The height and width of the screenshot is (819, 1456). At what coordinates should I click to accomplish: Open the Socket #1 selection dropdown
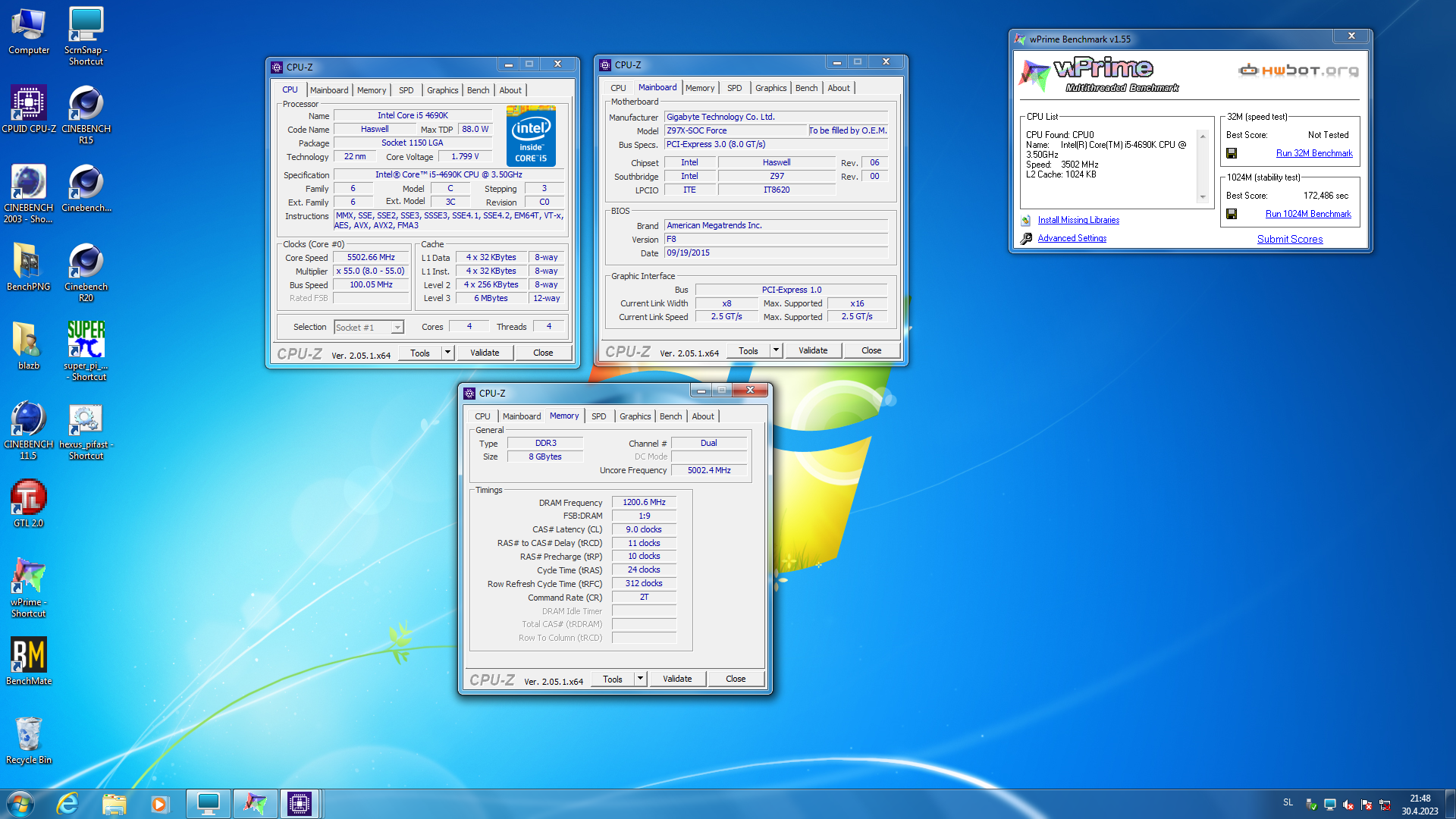tap(369, 328)
